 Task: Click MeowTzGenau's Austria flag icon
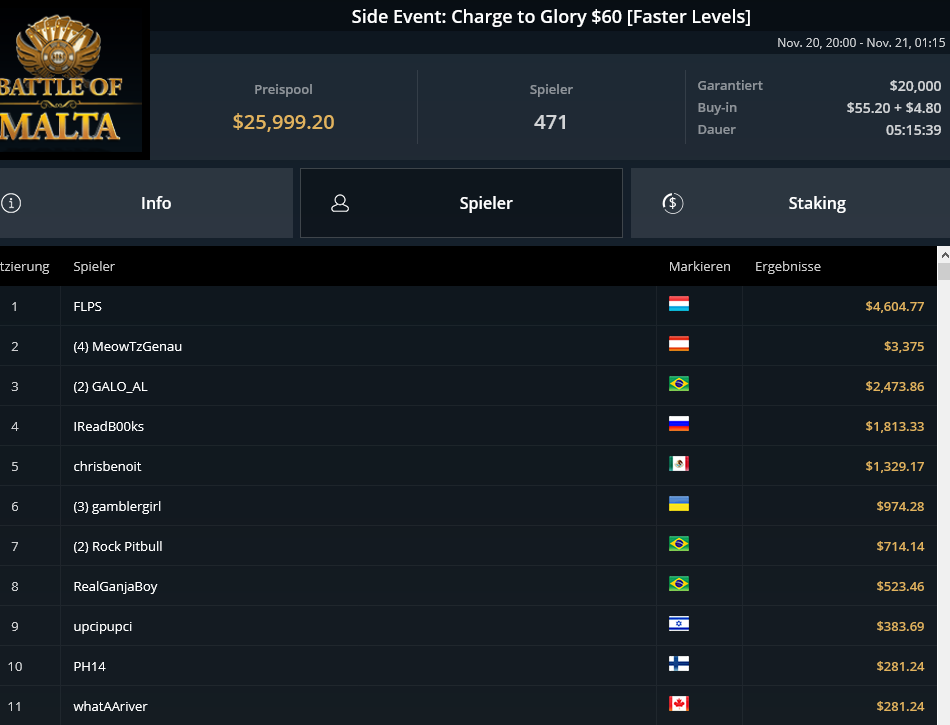(679, 344)
